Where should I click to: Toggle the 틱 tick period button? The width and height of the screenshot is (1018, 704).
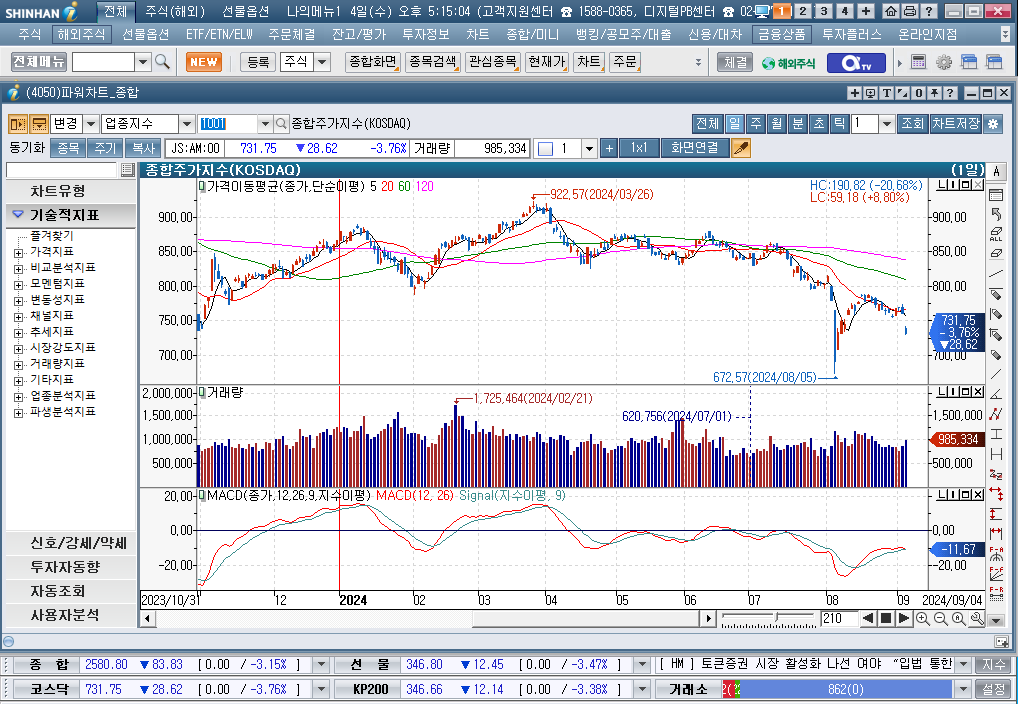click(x=839, y=123)
